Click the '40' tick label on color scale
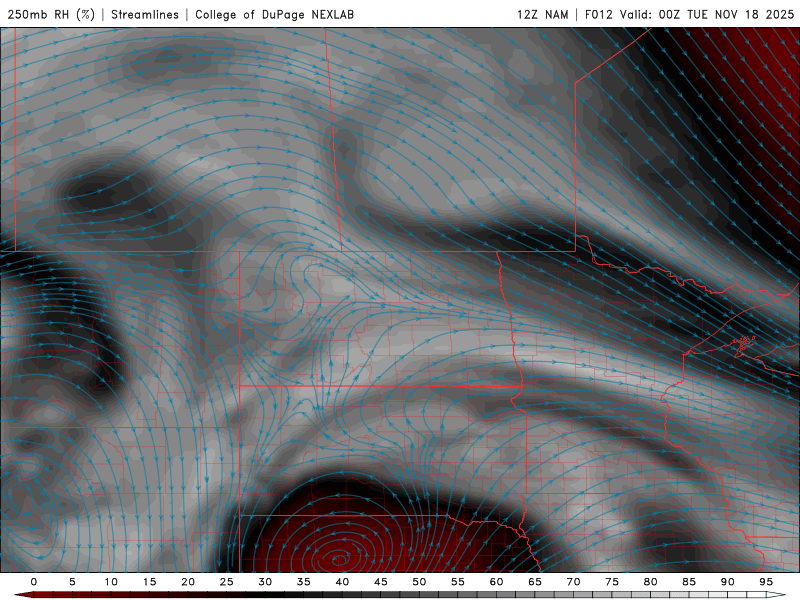Viewport: 800px width, 600px height. tap(342, 582)
